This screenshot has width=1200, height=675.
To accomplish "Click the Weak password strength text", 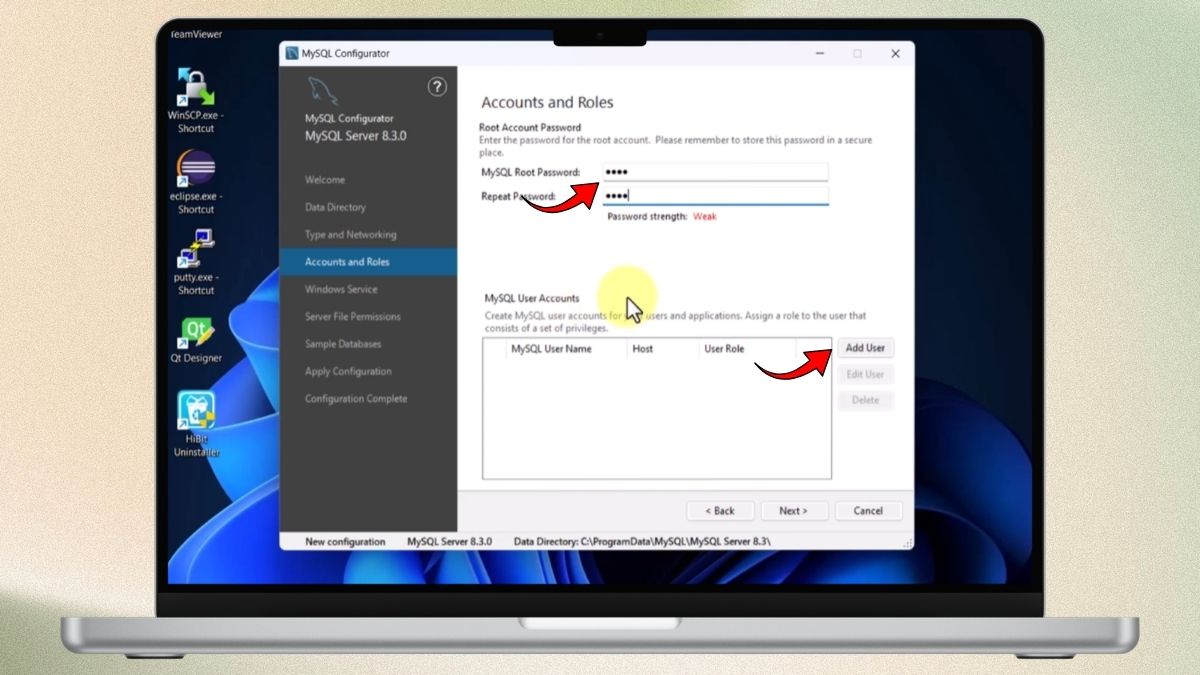I will click(705, 216).
